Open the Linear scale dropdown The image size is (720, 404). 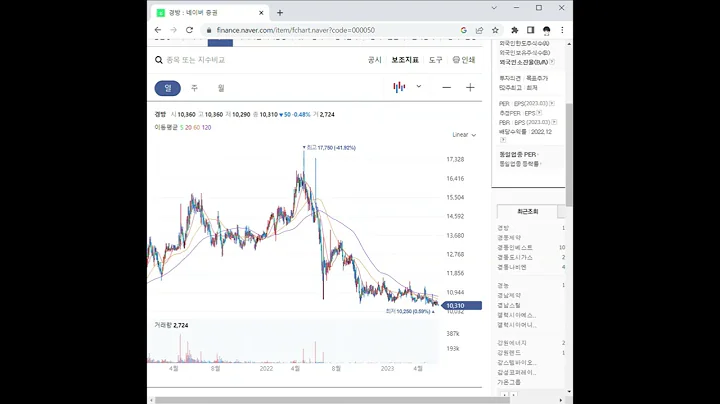pos(464,135)
